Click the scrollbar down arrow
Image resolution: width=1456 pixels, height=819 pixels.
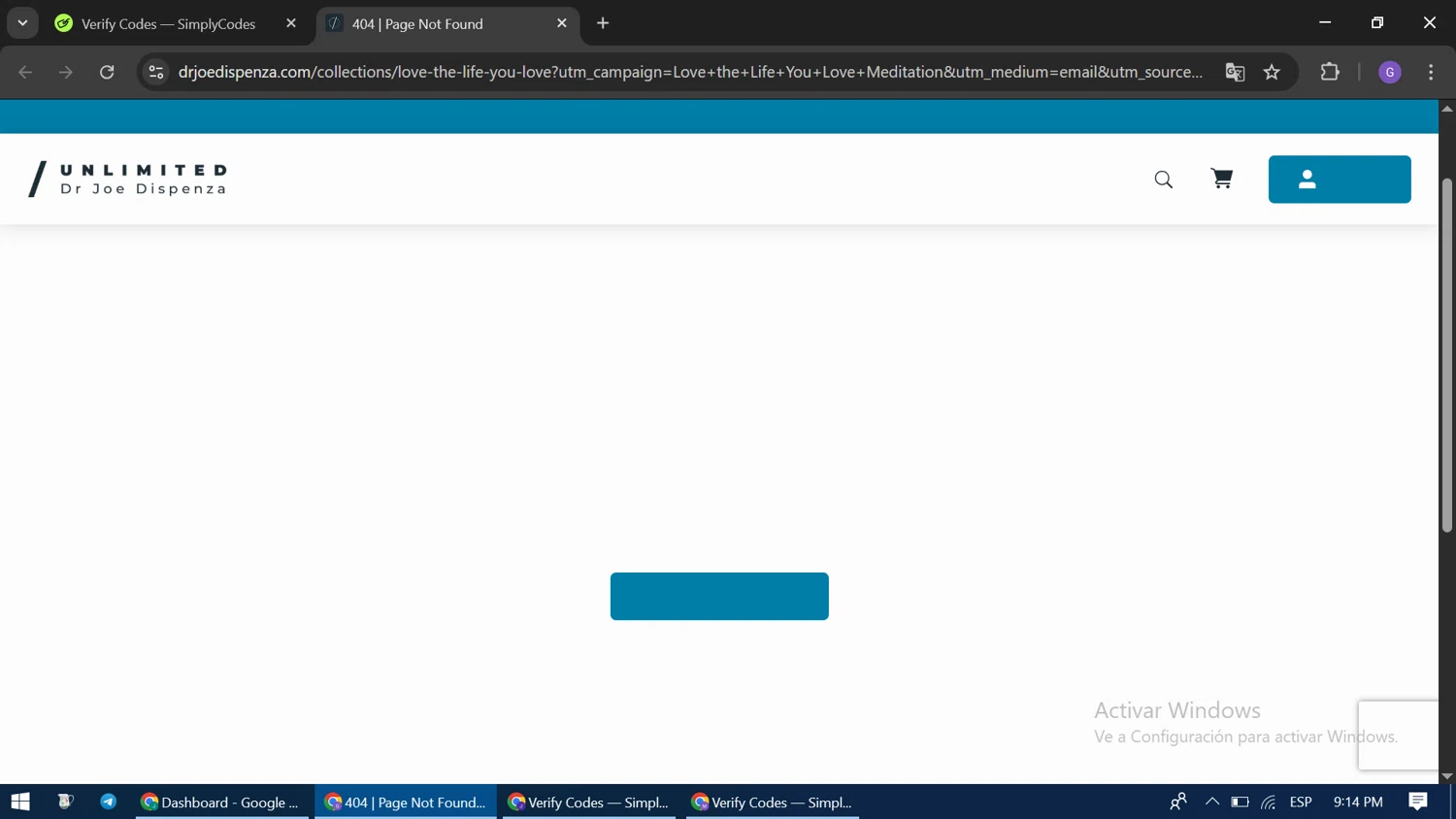click(x=1447, y=776)
